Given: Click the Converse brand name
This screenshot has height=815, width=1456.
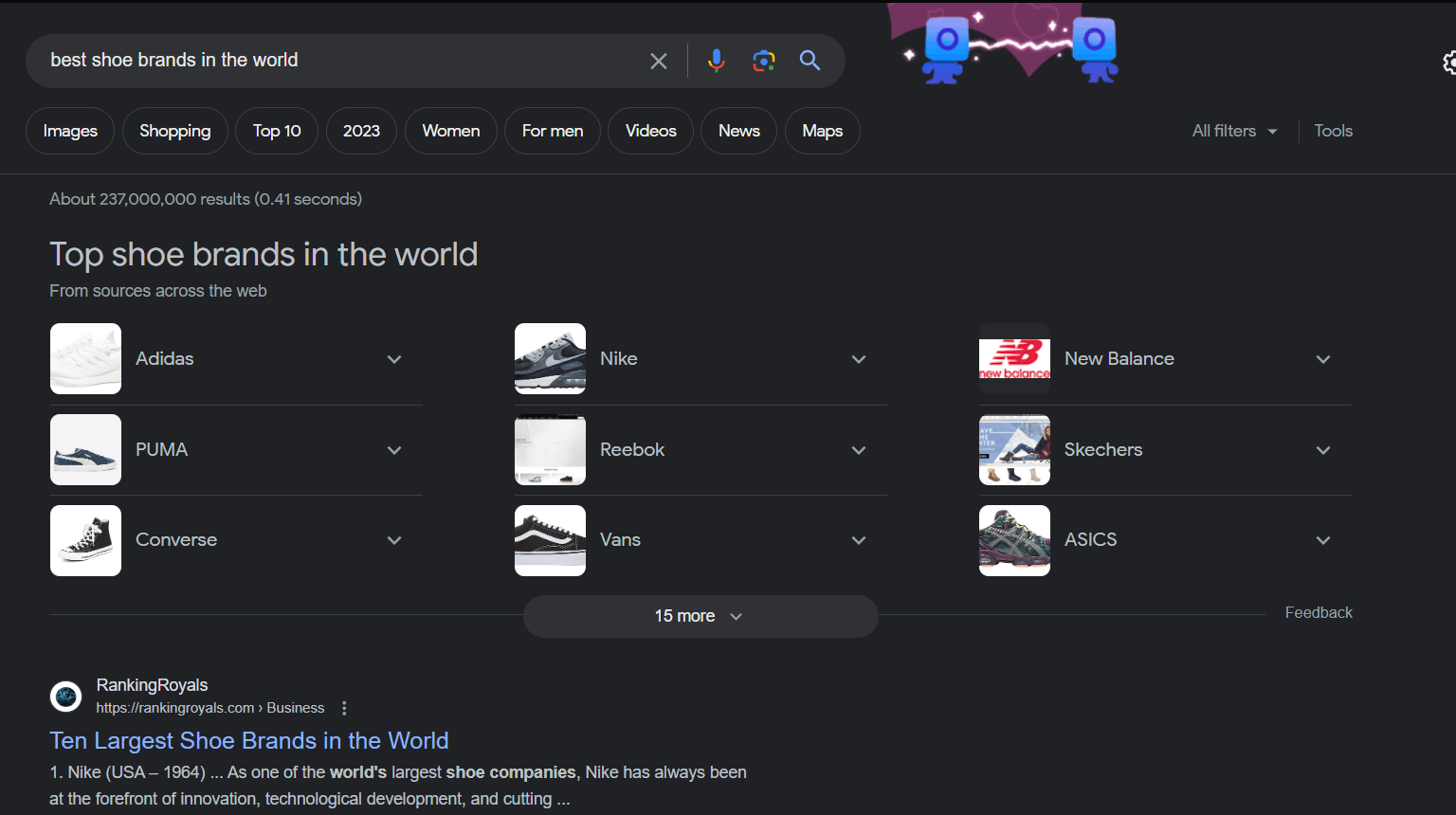Looking at the screenshot, I should coord(176,539).
